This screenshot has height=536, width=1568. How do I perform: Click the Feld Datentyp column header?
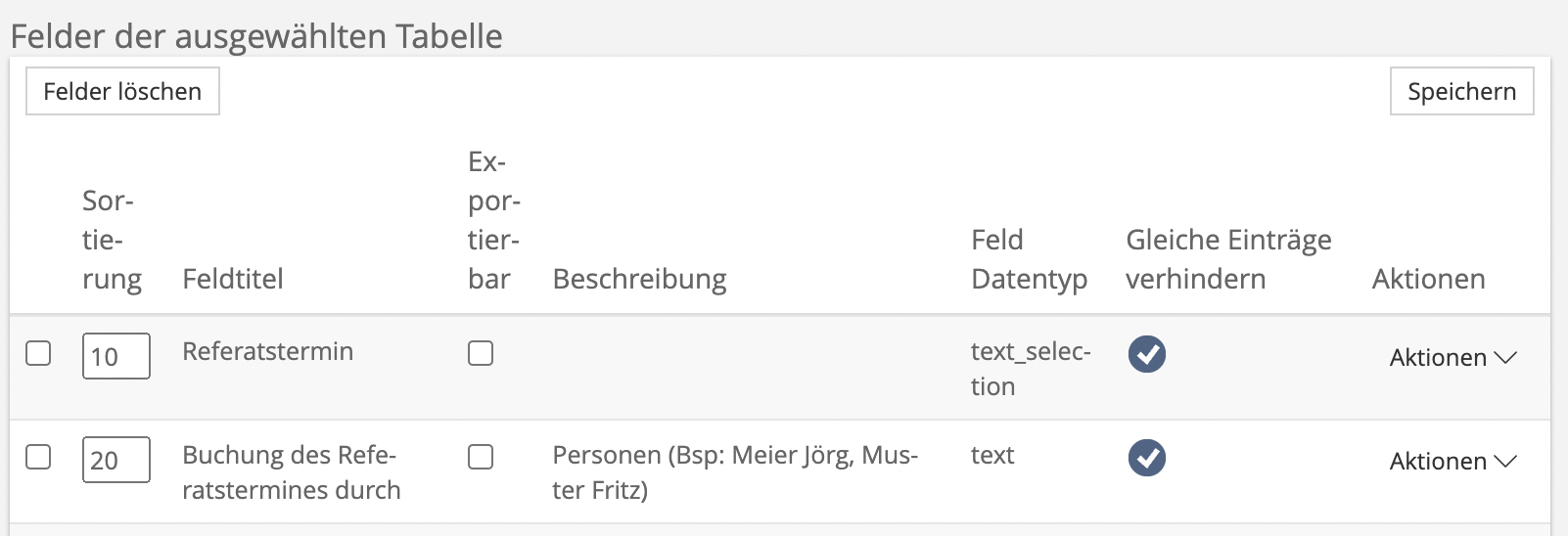point(1028,259)
